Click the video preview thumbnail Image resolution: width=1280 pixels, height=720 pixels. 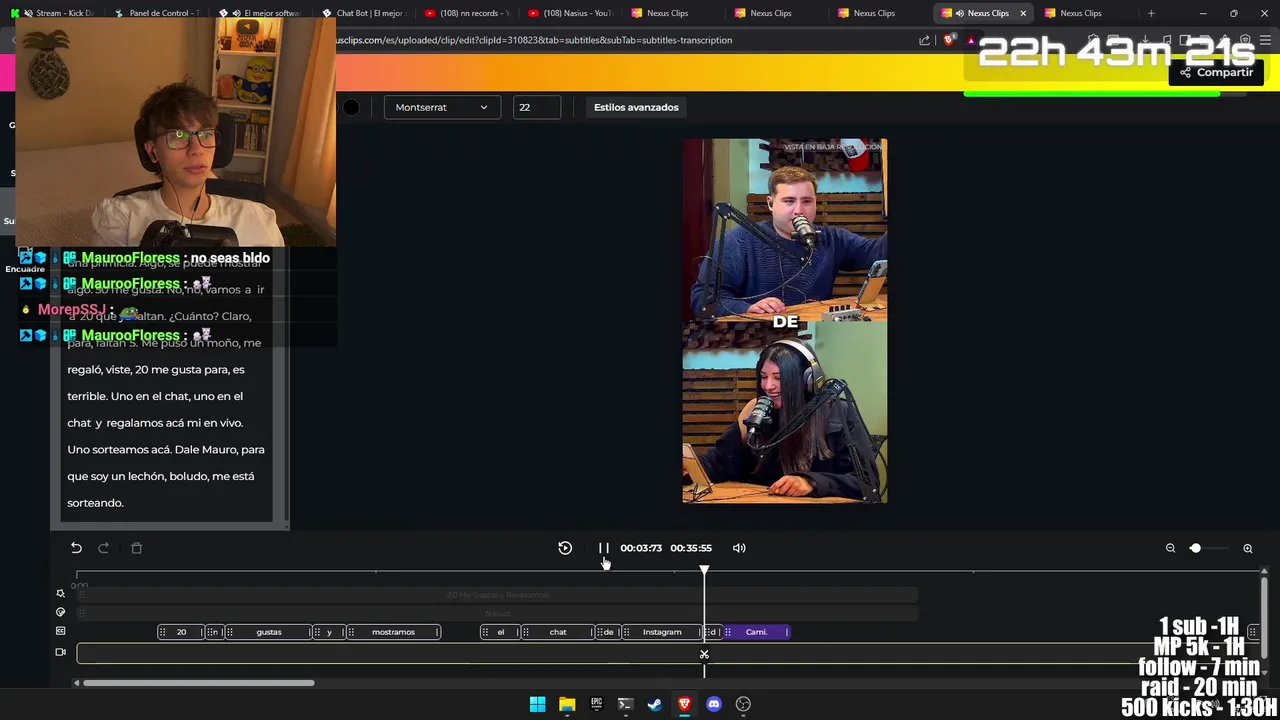pyautogui.click(x=785, y=321)
